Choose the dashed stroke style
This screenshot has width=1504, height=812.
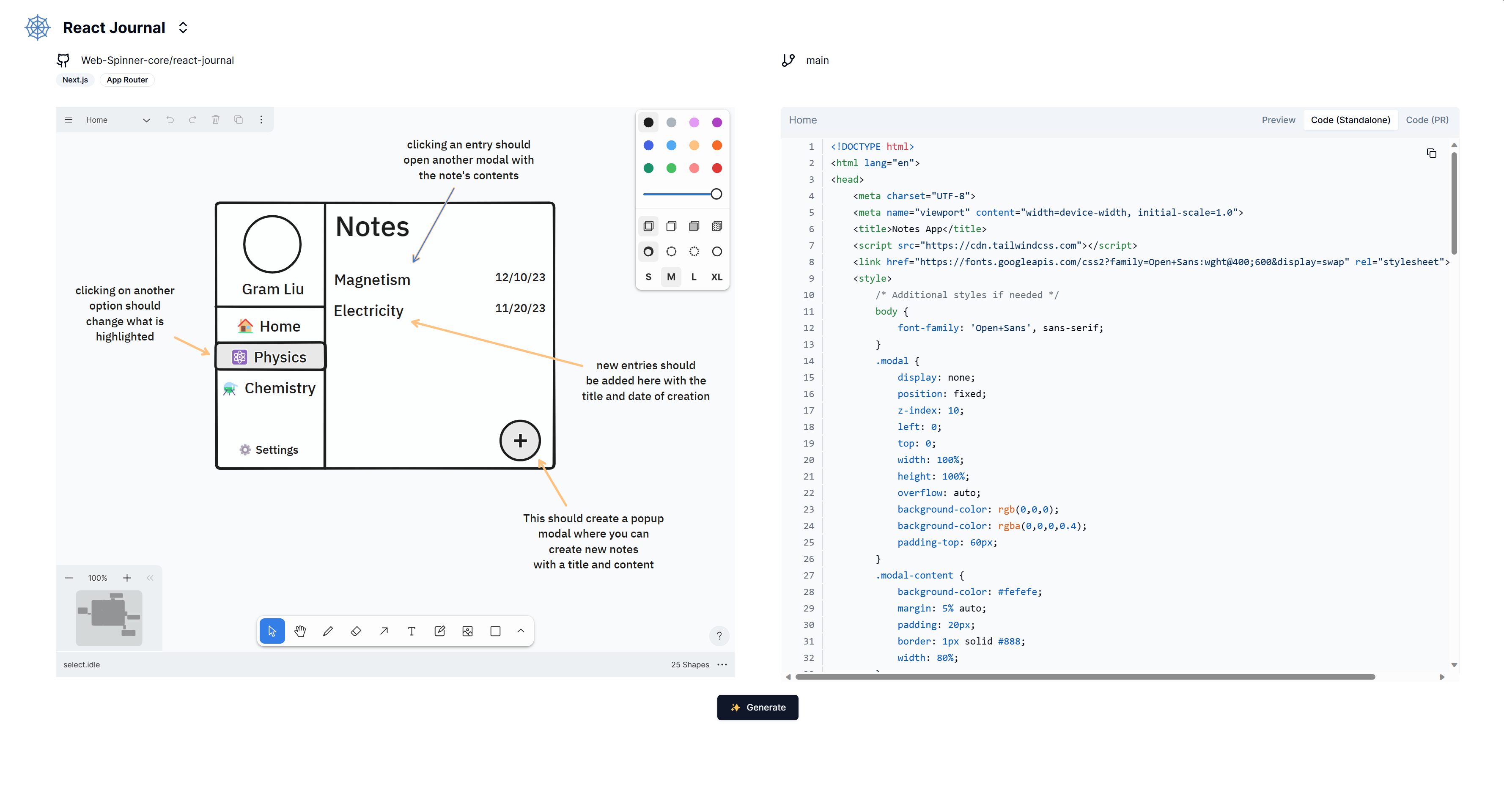[x=672, y=252]
